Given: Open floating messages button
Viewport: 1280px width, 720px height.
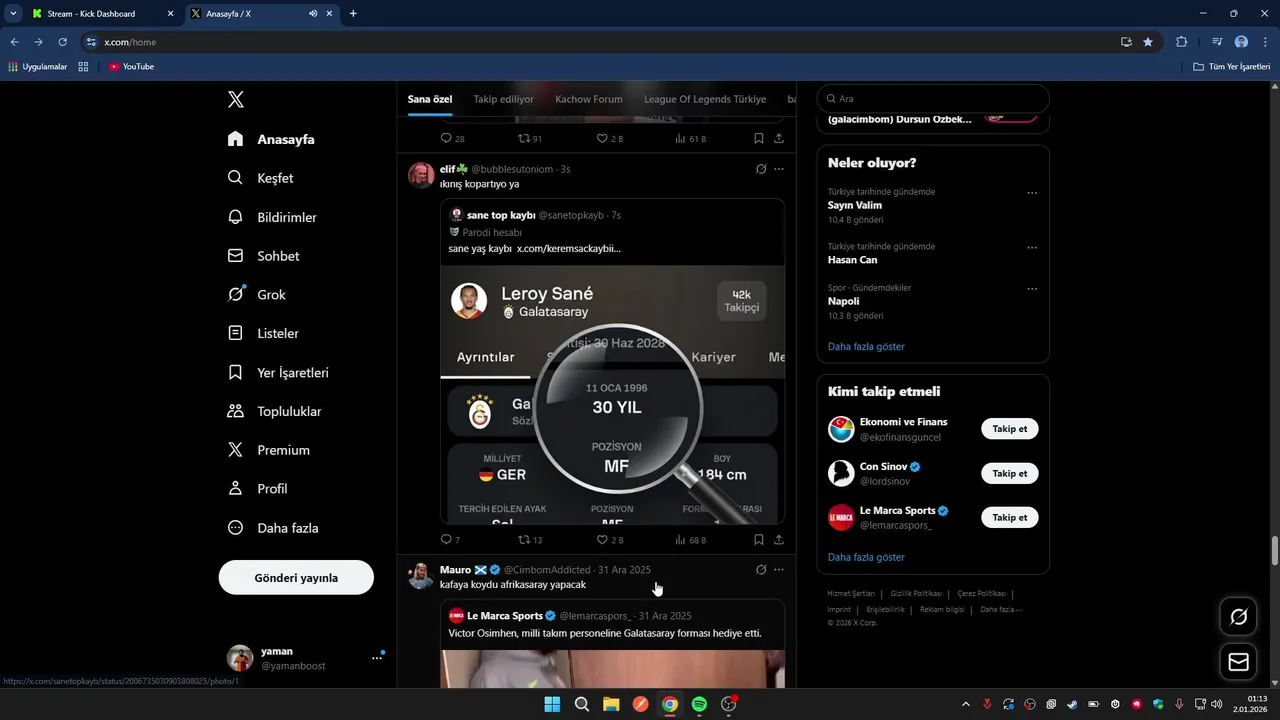Looking at the screenshot, I should 1238,662.
